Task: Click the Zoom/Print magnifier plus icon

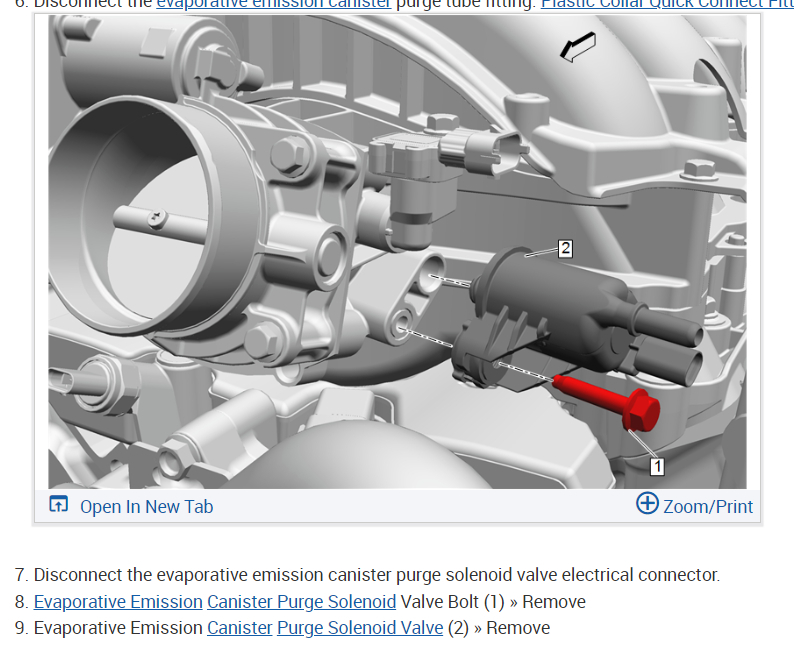Action: click(647, 503)
